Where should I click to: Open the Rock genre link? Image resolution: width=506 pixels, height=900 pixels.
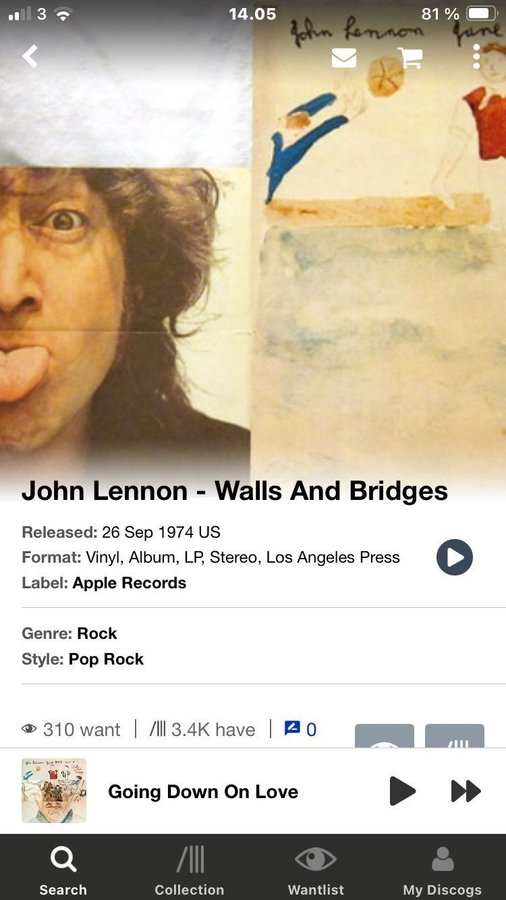click(x=97, y=633)
